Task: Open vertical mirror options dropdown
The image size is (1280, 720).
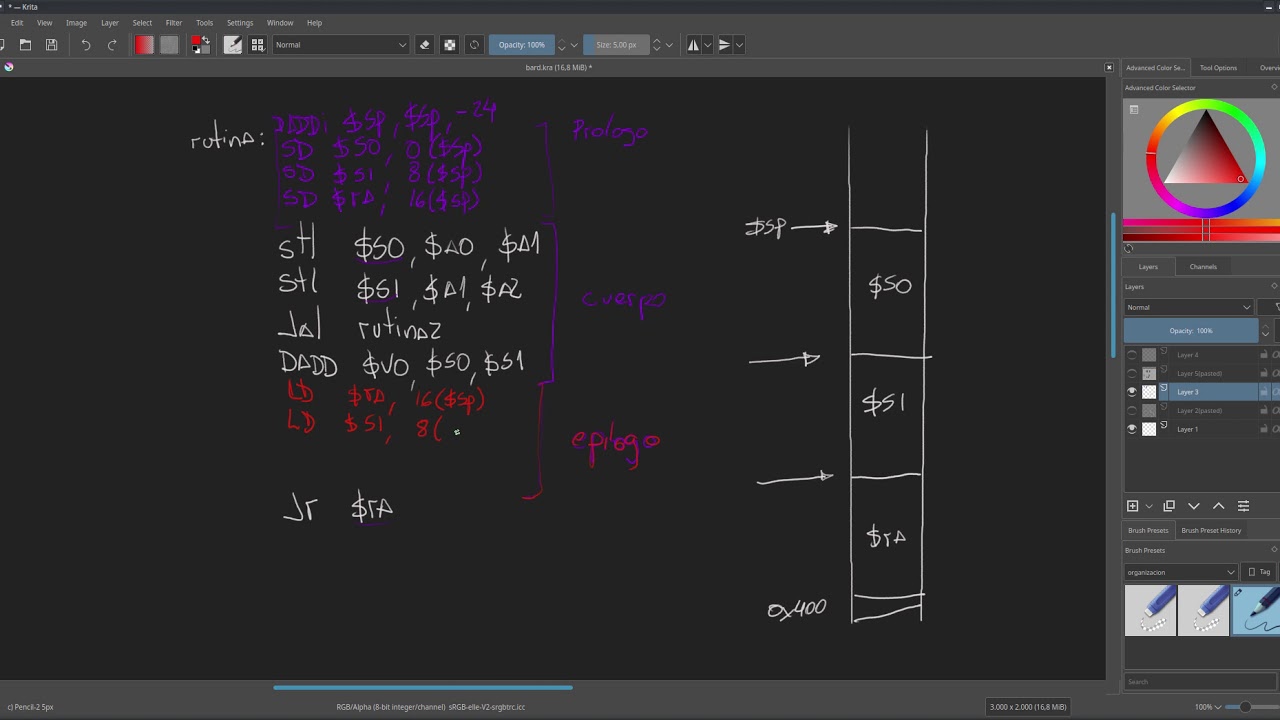Action: point(739,44)
